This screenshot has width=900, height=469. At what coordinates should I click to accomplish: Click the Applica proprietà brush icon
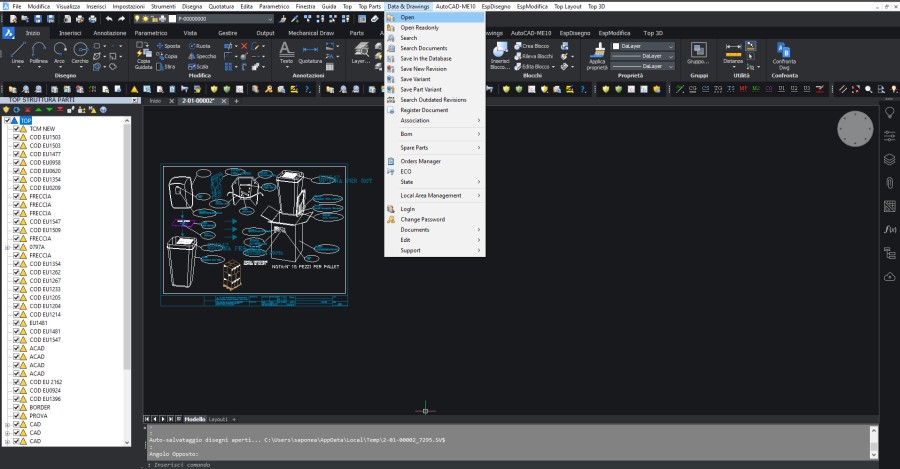[601, 52]
